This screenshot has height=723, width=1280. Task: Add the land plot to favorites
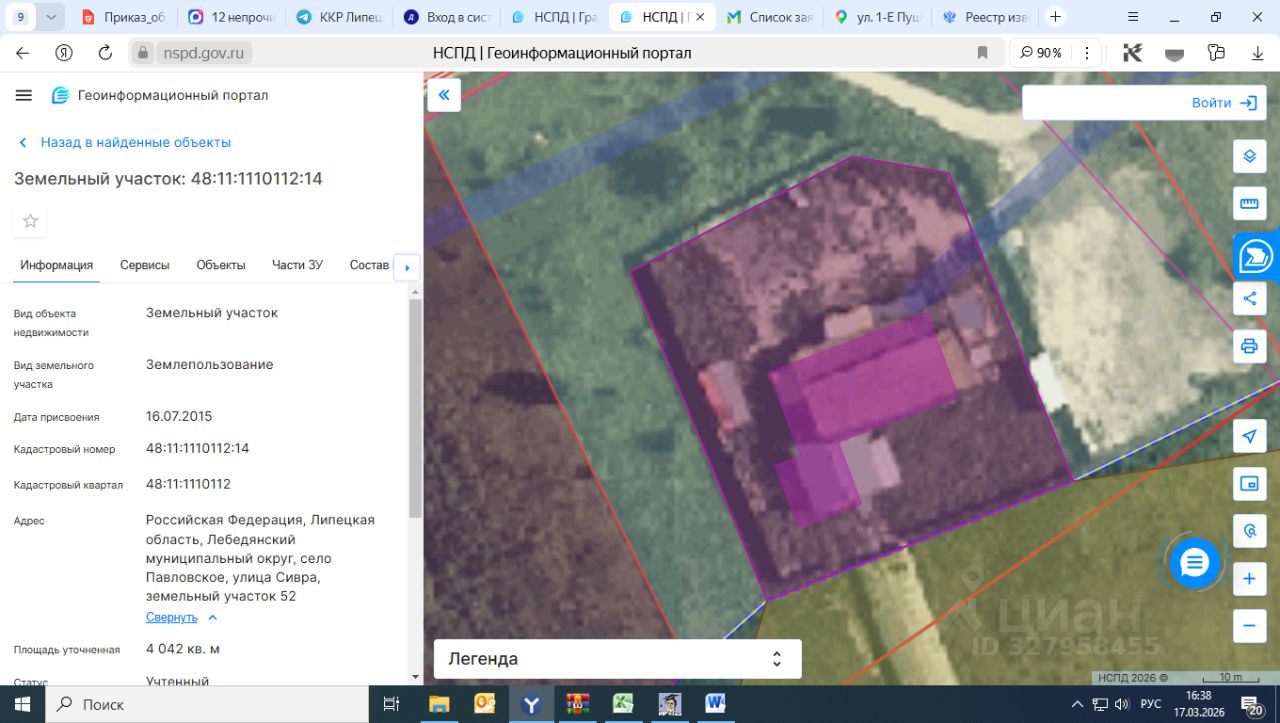point(30,221)
